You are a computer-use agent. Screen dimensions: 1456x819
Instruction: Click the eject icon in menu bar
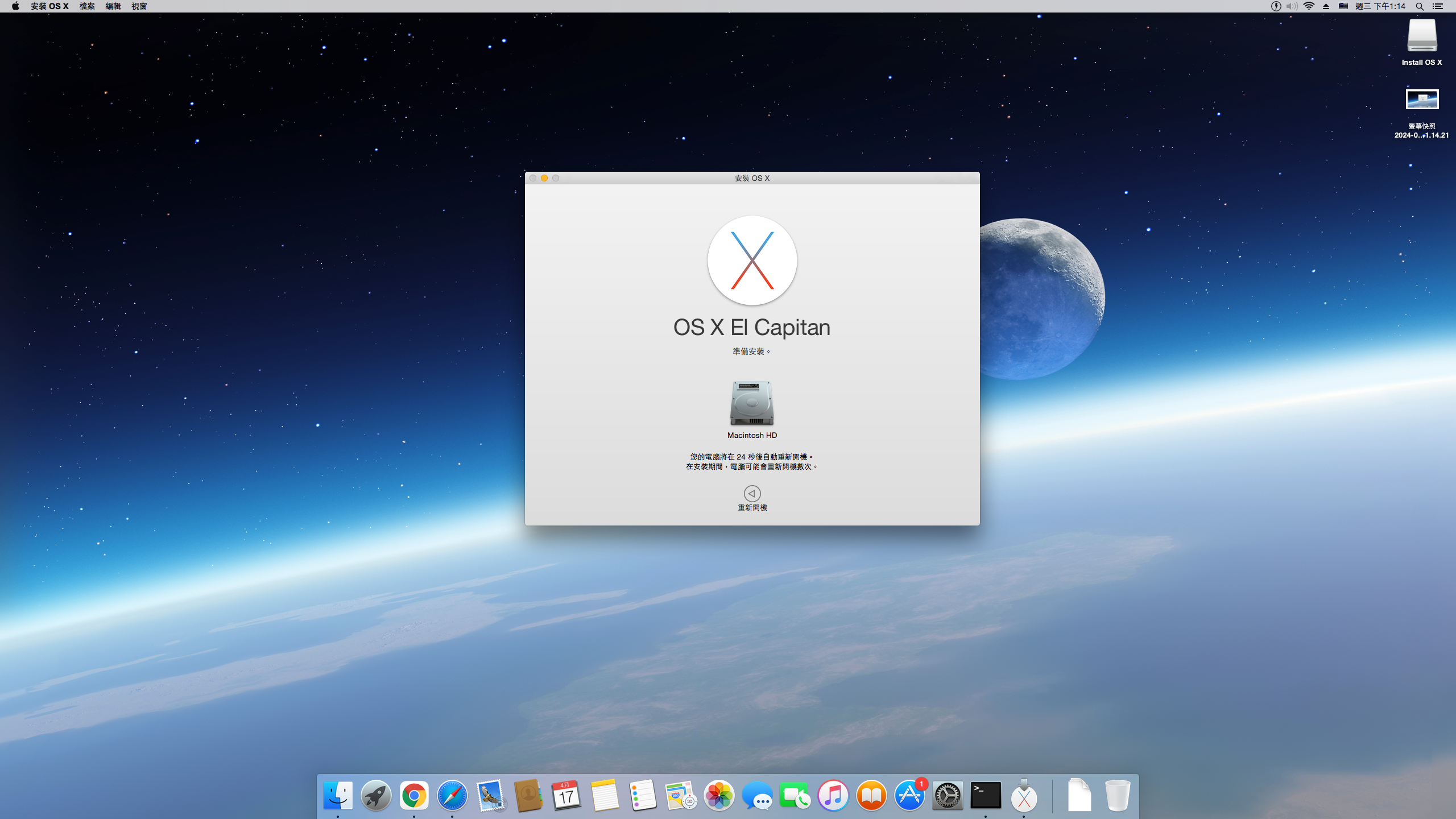point(1326,6)
